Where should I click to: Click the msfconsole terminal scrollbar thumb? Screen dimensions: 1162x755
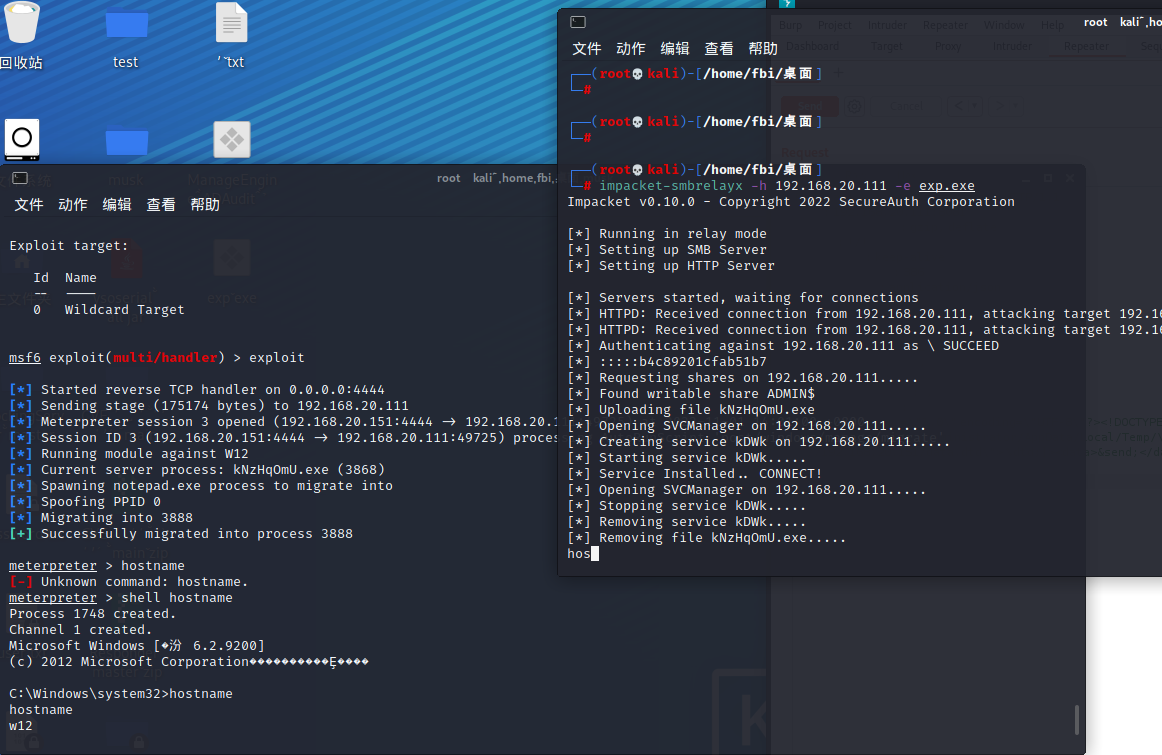pyautogui.click(x=1076, y=719)
